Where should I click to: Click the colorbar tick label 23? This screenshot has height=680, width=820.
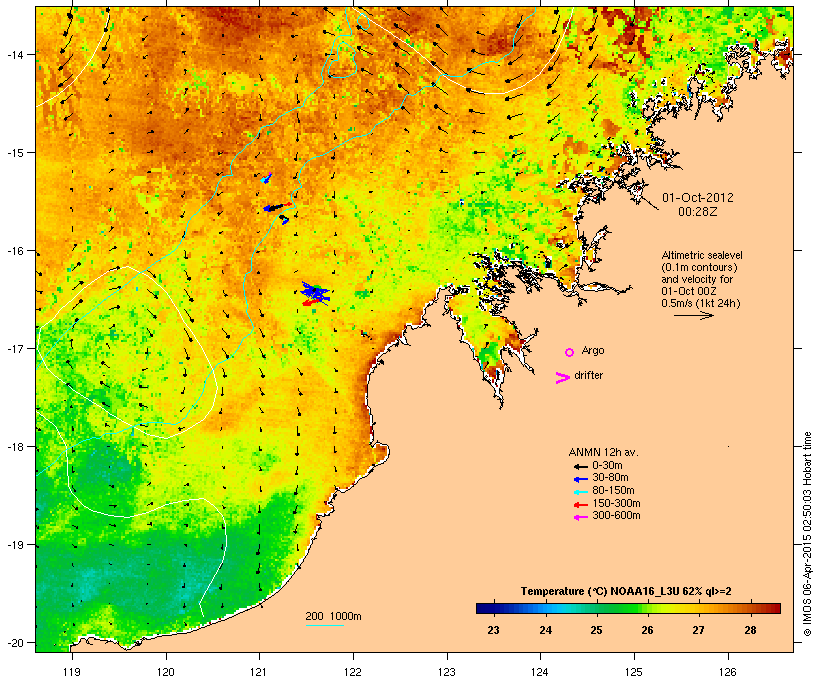493,630
